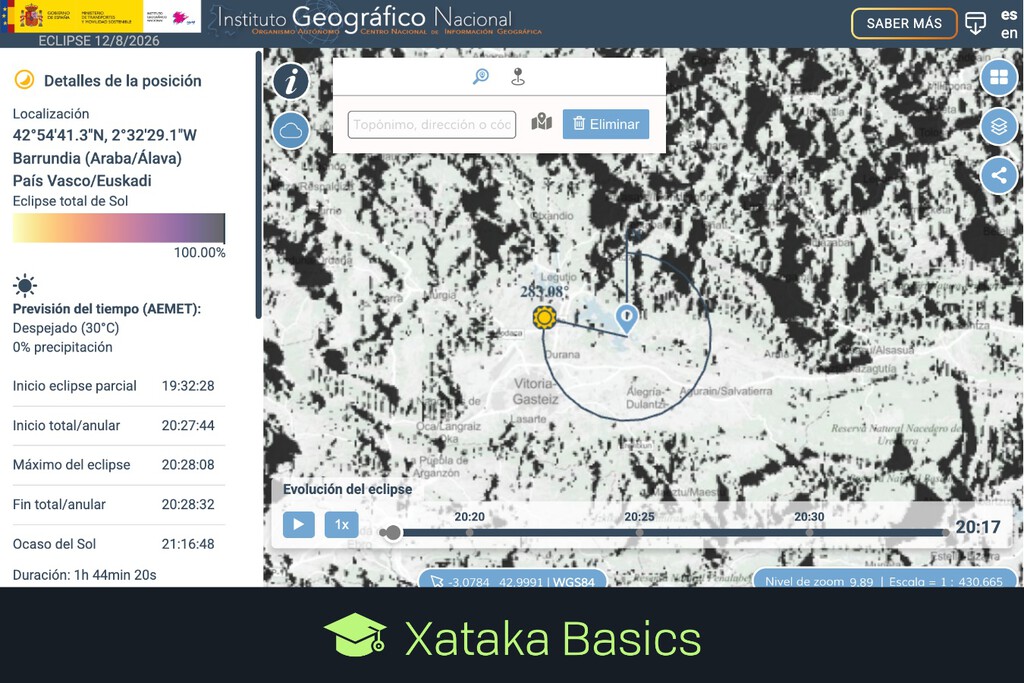This screenshot has height=683, width=1024.
Task: Toggle the cloud cover layer button
Action: click(291, 131)
